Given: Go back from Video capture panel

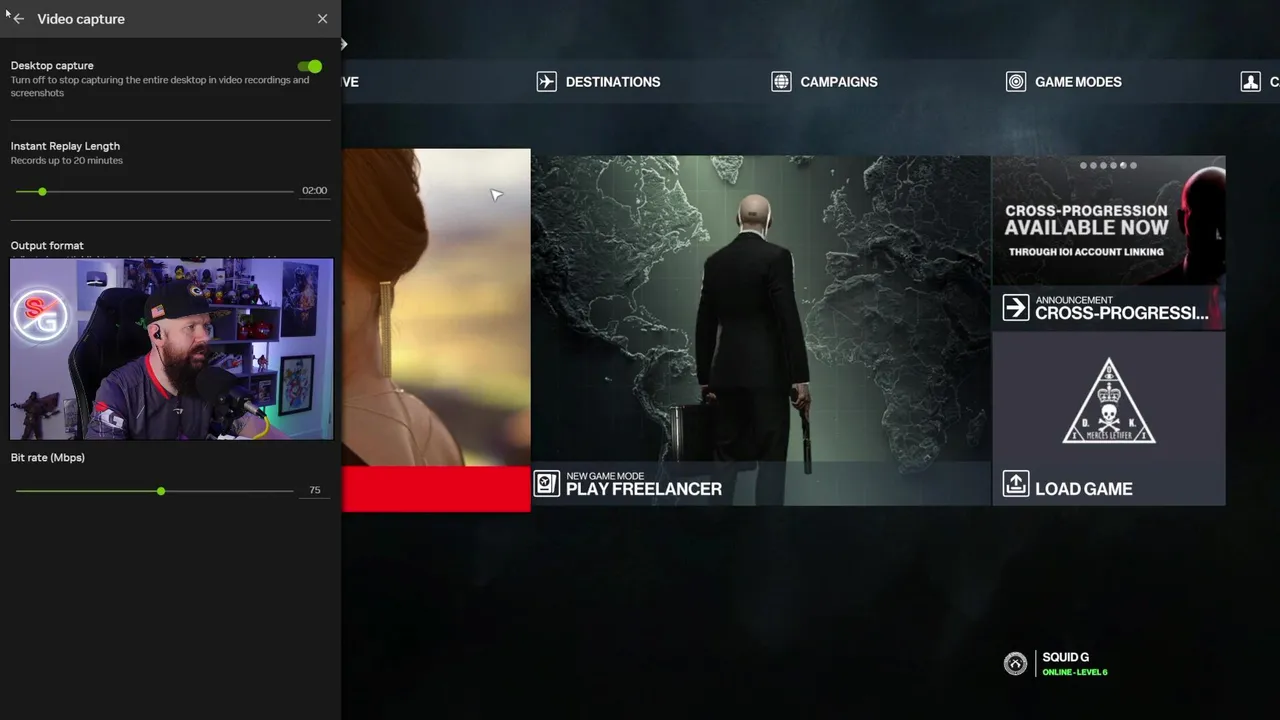Looking at the screenshot, I should tap(18, 19).
